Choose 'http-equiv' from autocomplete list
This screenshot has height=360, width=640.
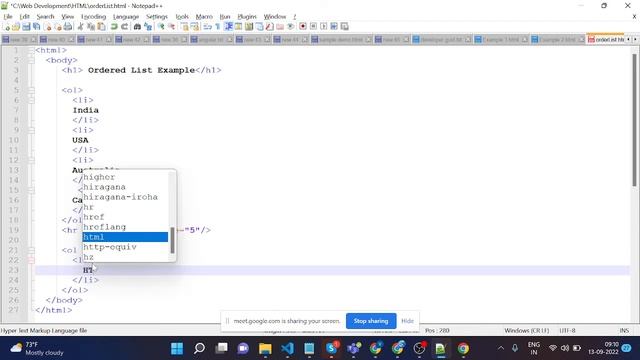coord(125,247)
